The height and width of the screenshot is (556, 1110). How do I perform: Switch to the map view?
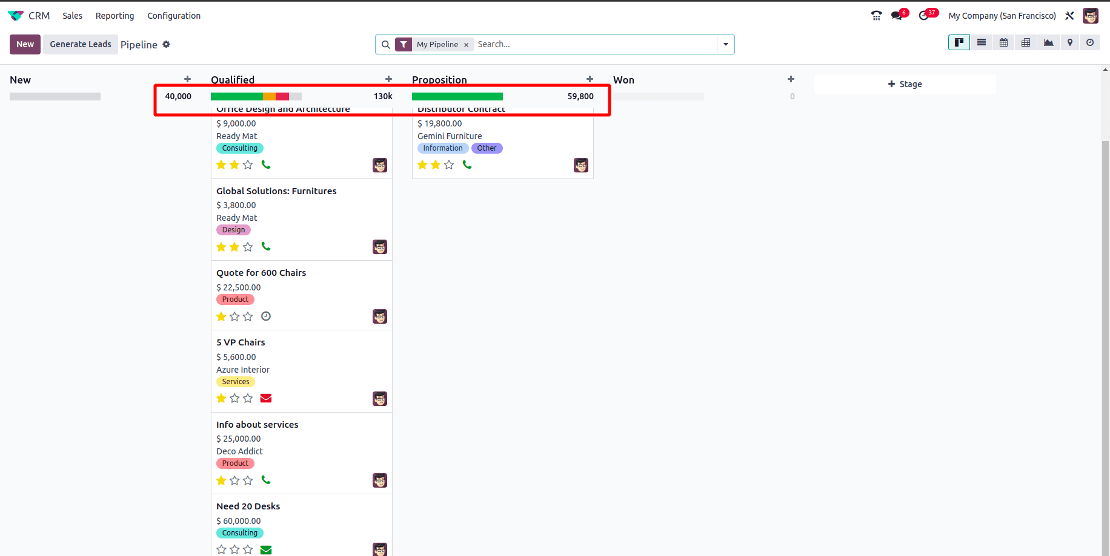(x=1069, y=43)
